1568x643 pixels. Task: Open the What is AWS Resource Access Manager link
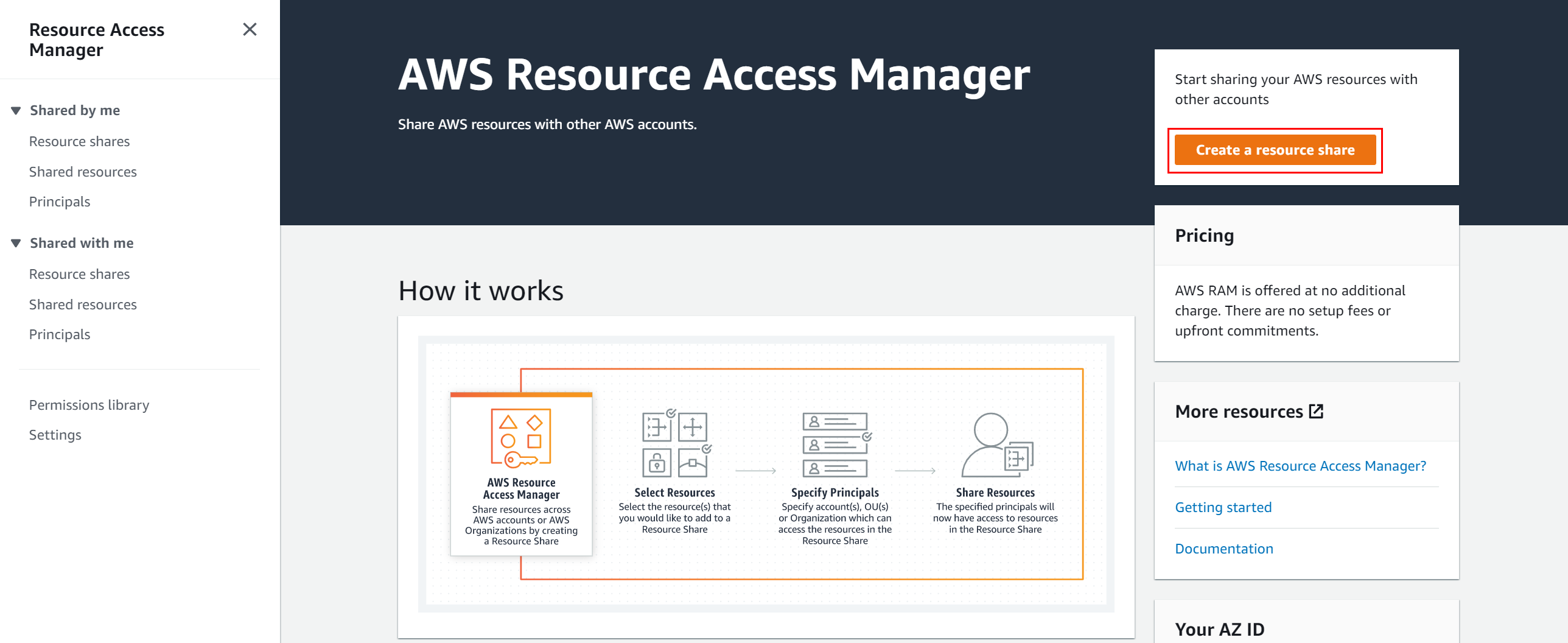tap(1300, 465)
